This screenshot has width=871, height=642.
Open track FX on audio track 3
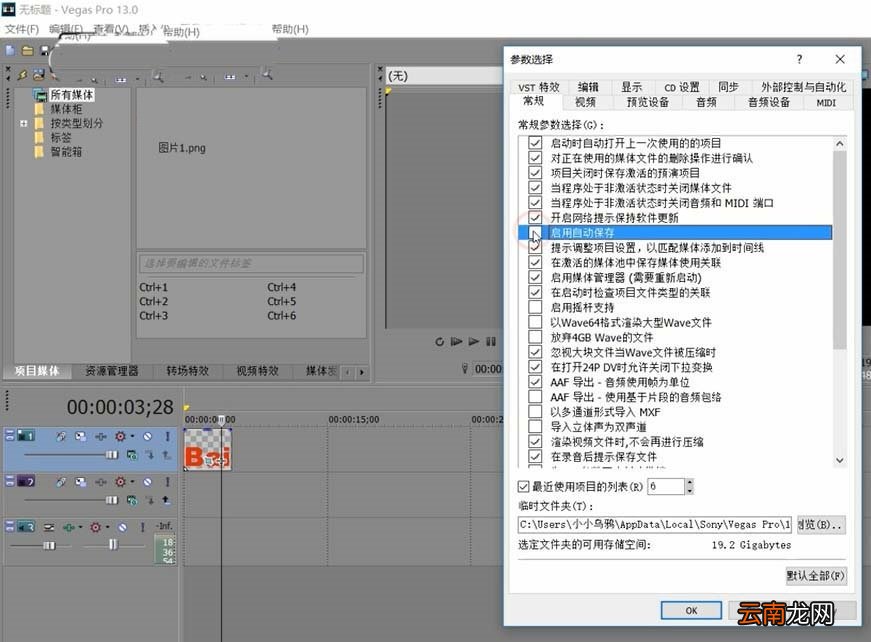pyautogui.click(x=68, y=527)
